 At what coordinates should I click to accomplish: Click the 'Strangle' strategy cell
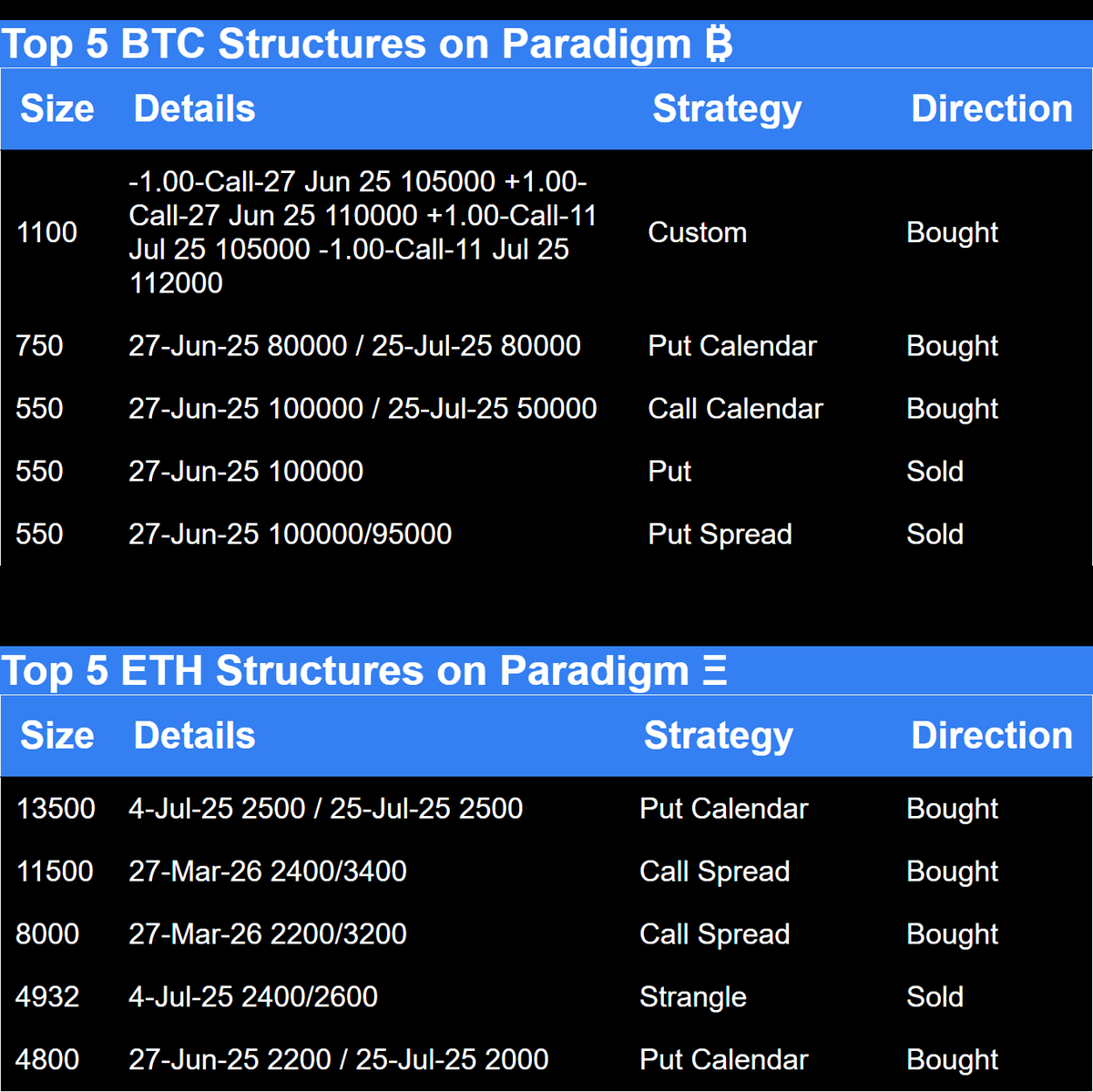click(x=692, y=998)
